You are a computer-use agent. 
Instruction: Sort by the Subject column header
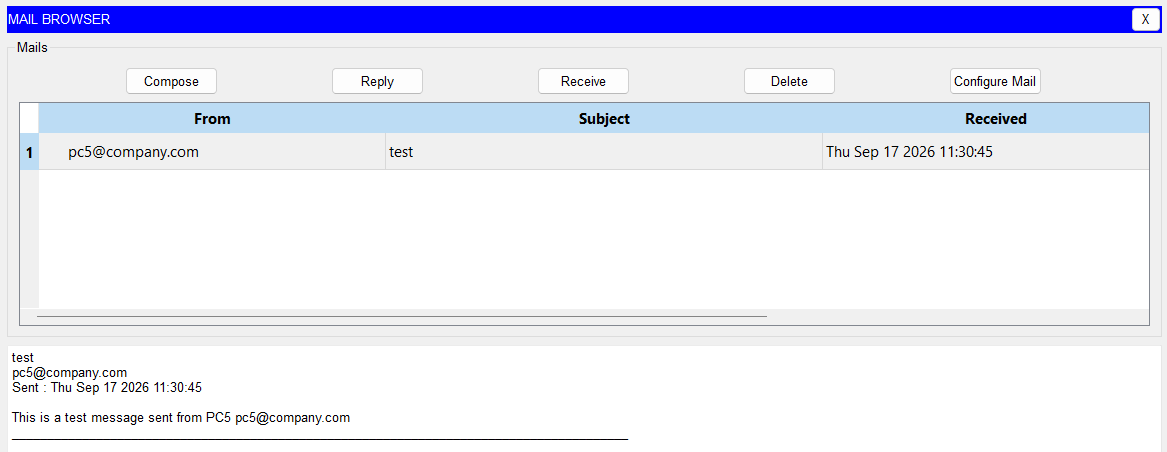[x=604, y=118]
